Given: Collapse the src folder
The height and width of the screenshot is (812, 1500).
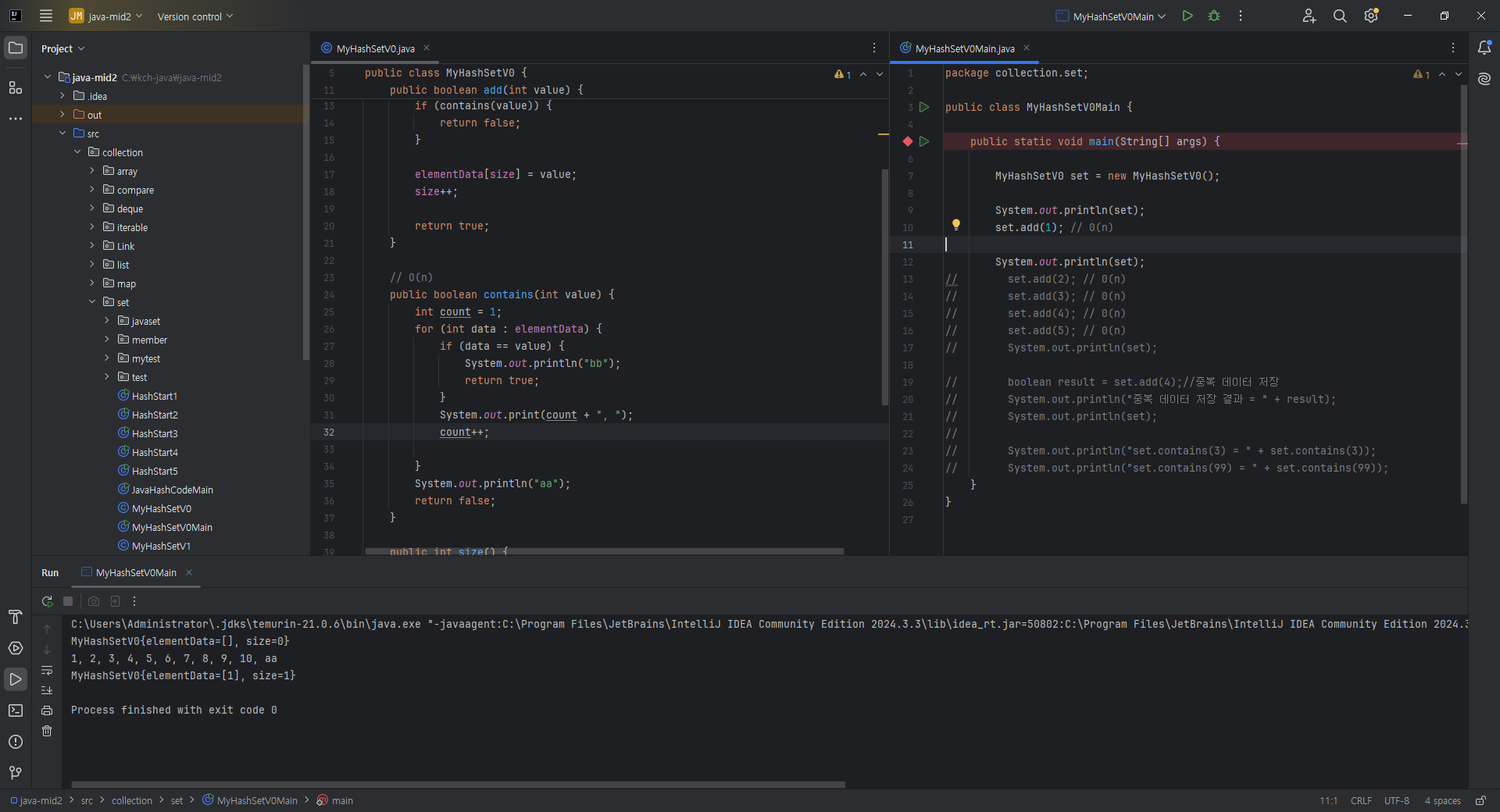Looking at the screenshot, I should 62,133.
